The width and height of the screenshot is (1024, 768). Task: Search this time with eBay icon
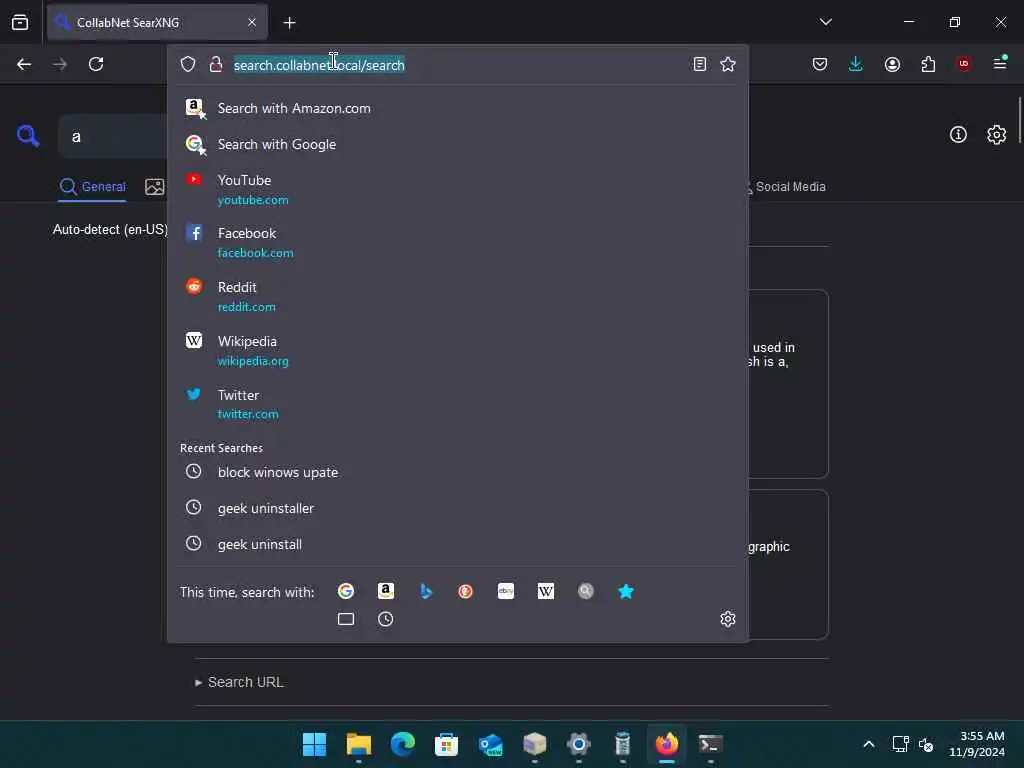505,591
